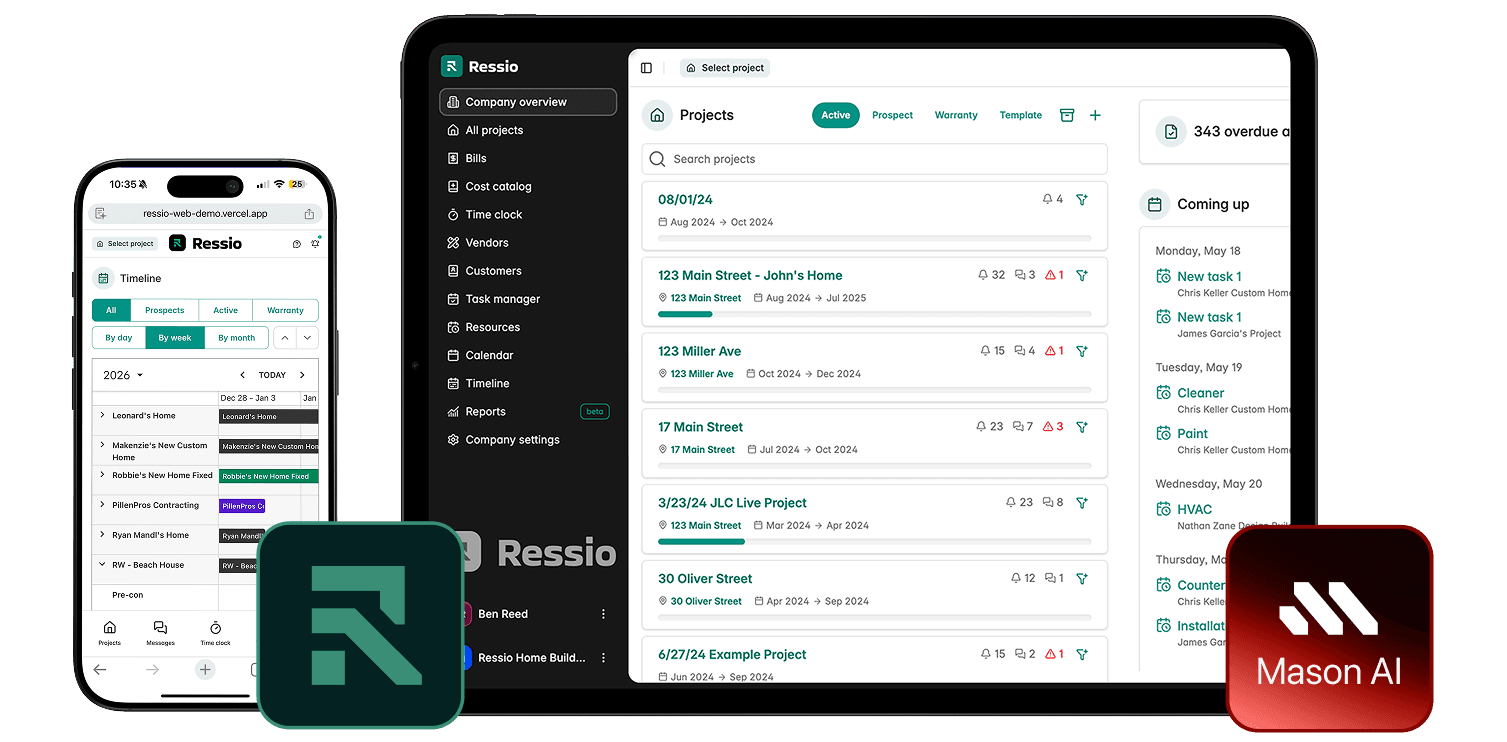
Task: Open the 2026 year dropdown on phone
Action: [123, 375]
